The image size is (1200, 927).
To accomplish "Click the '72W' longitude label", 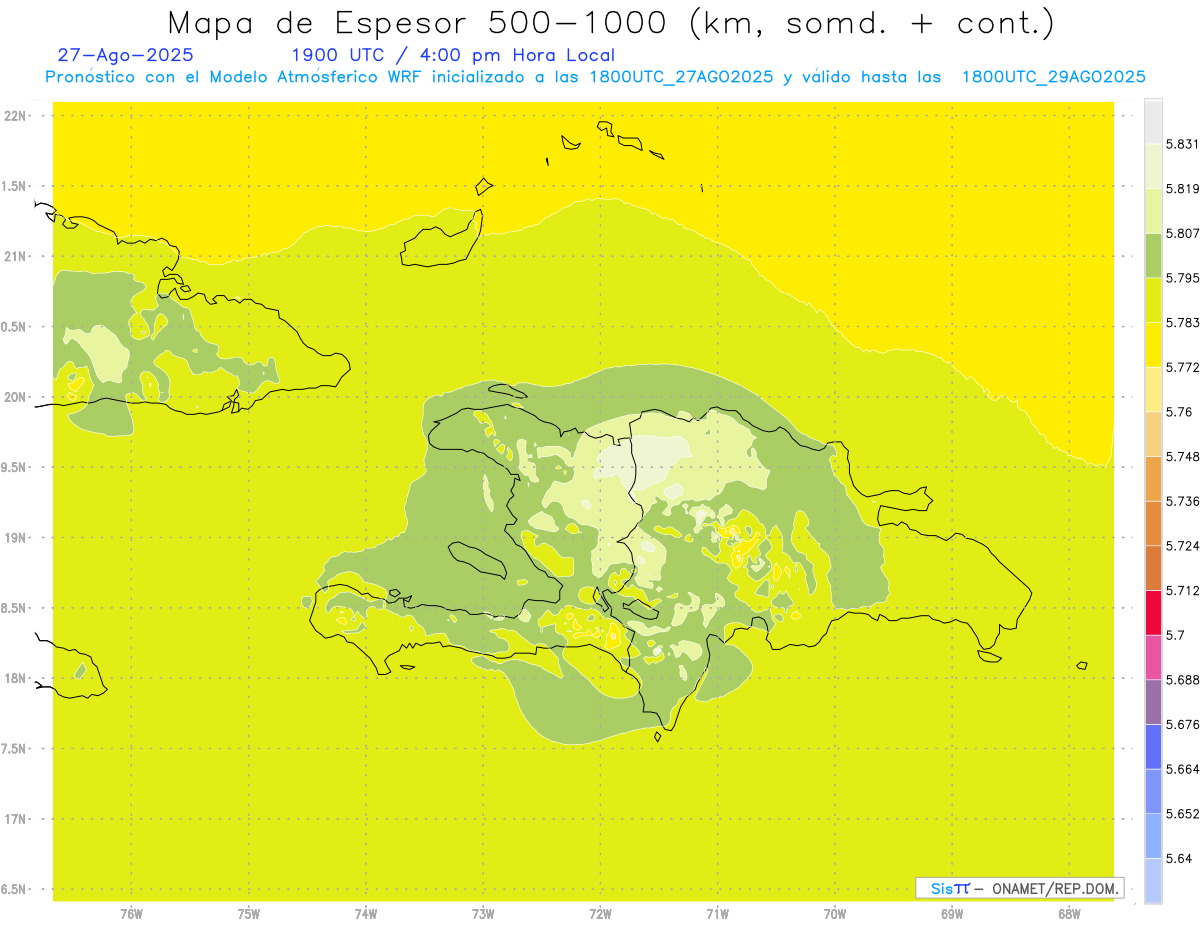I will point(600,914).
